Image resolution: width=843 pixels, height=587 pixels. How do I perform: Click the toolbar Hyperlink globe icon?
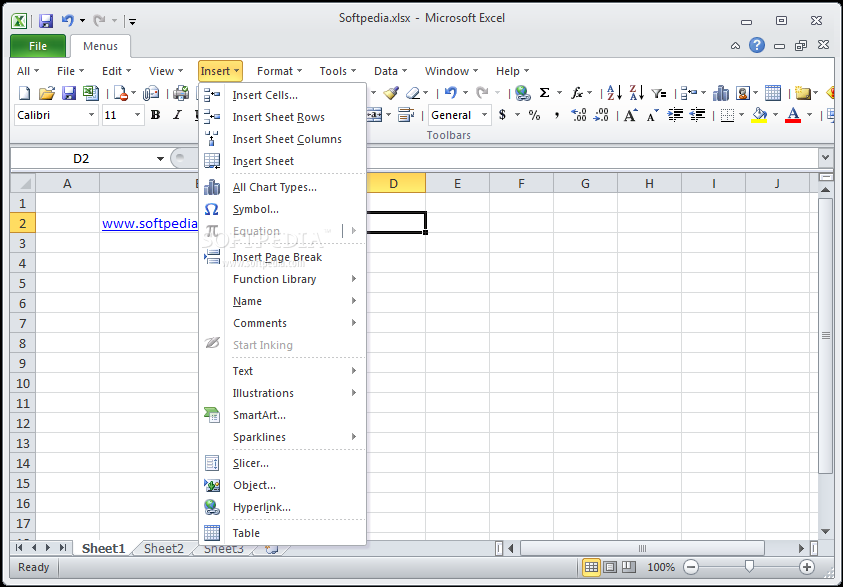point(522,93)
